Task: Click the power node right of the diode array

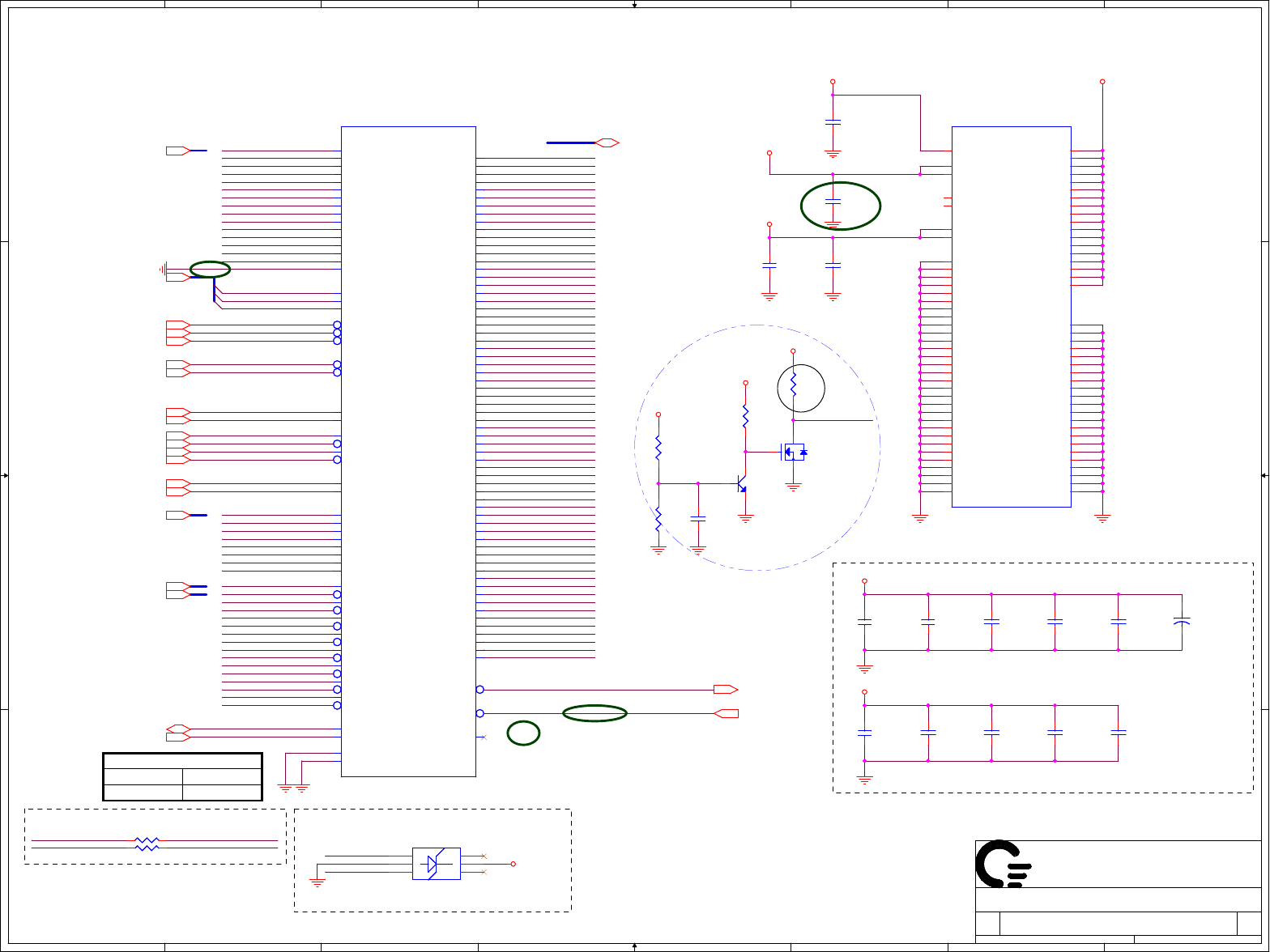Action: coord(514,864)
